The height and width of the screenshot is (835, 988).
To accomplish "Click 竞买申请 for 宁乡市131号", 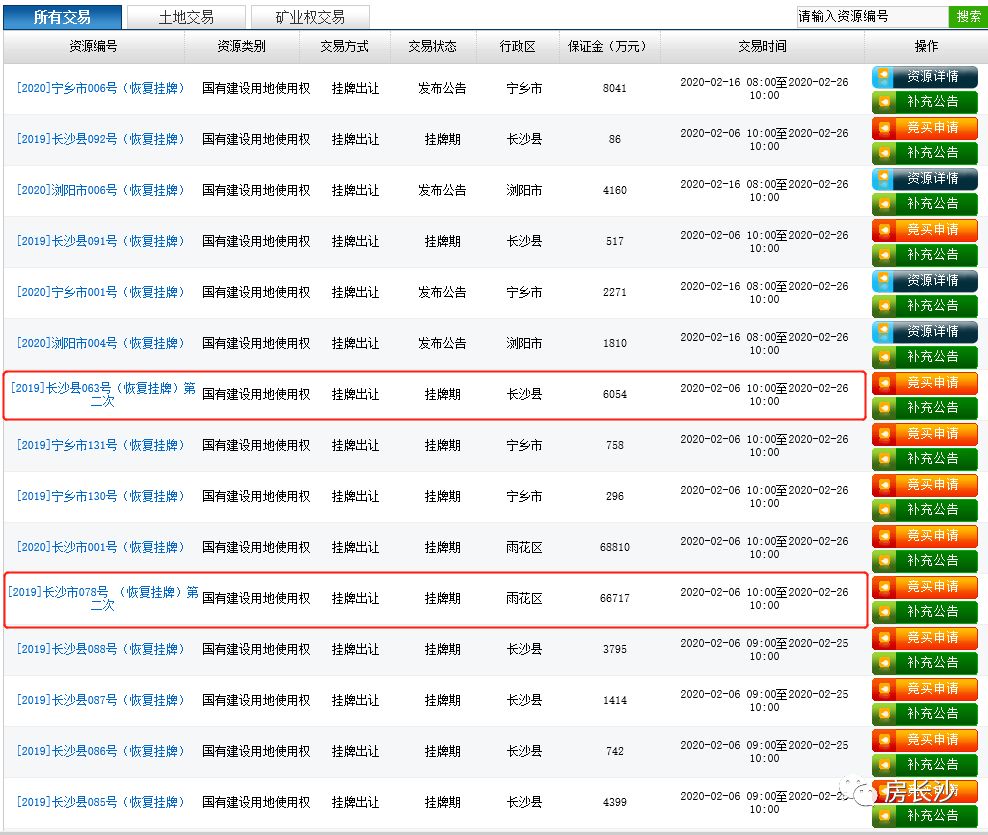I will [x=925, y=434].
